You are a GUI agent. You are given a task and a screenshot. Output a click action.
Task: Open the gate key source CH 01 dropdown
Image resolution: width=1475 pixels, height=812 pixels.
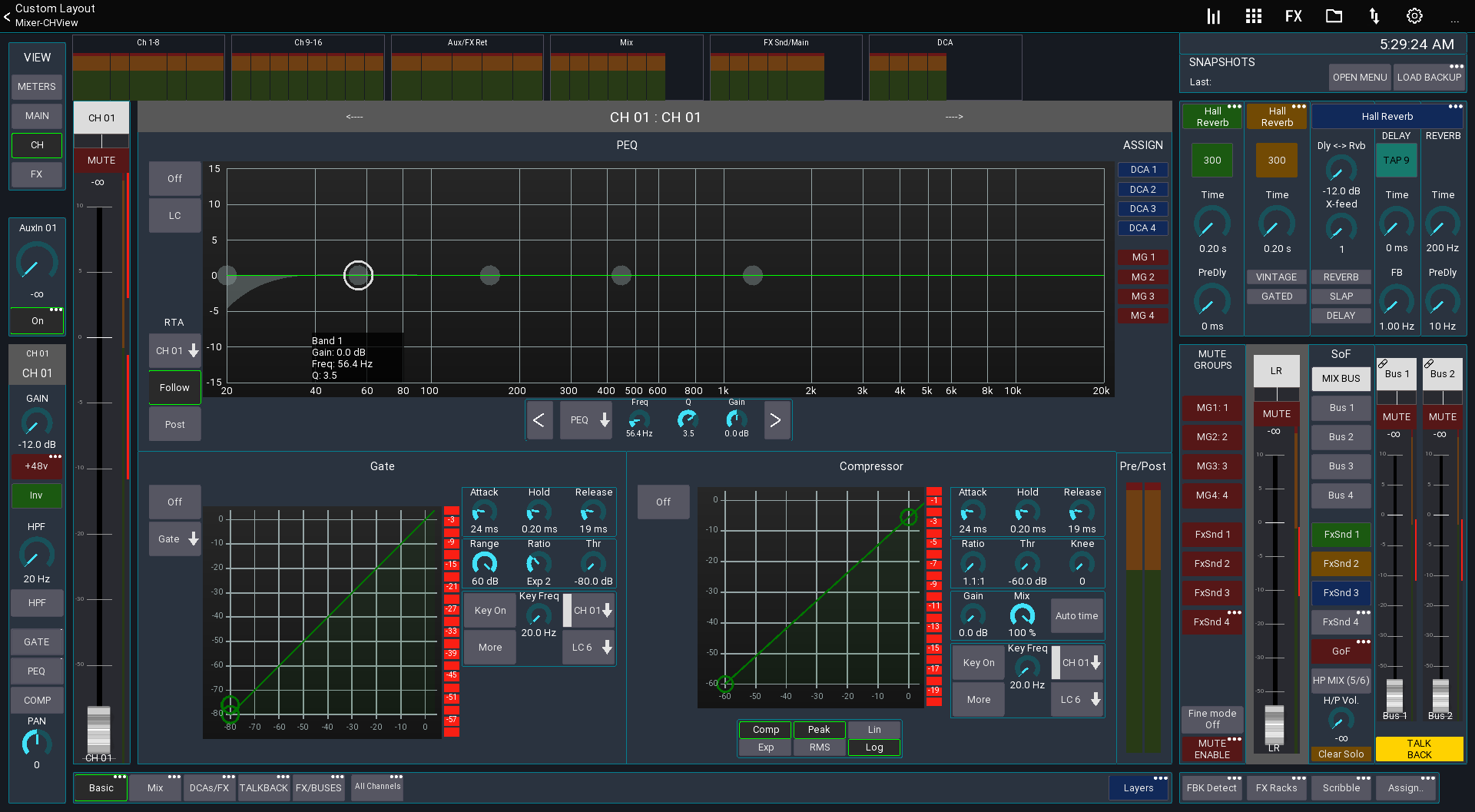click(588, 609)
